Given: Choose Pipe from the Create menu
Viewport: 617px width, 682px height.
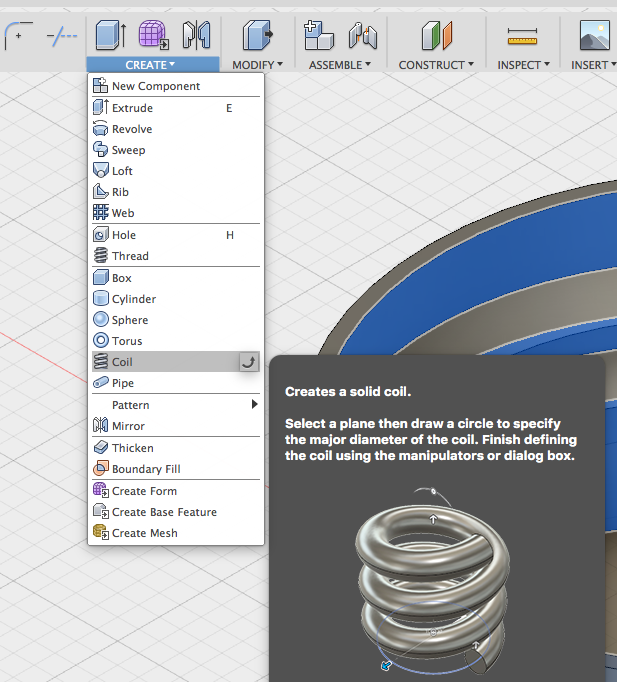Looking at the screenshot, I should (176, 383).
